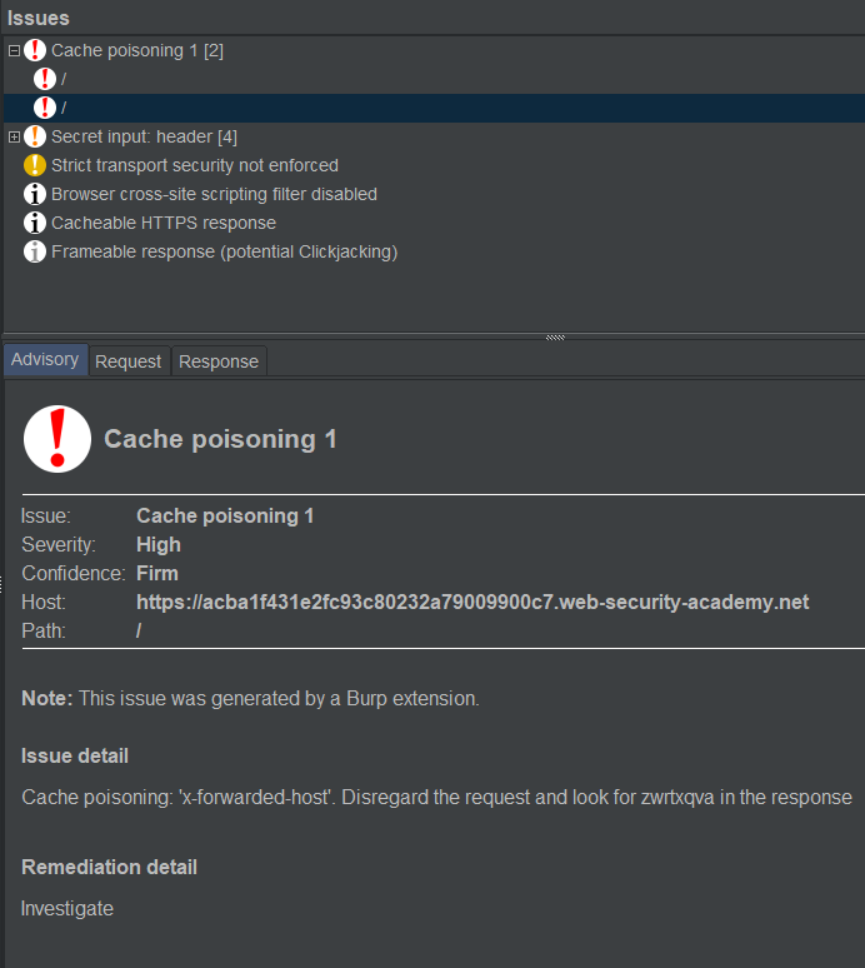
Task: Click the web-security-academy.net host URL
Action: (472, 602)
